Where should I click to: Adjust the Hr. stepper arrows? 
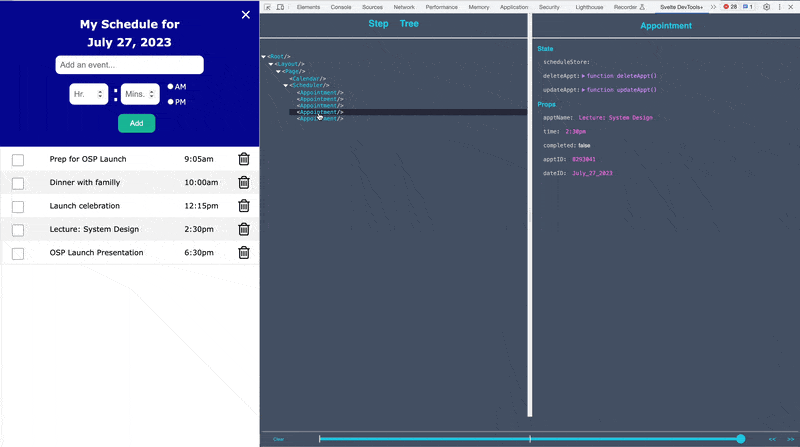click(x=100, y=94)
